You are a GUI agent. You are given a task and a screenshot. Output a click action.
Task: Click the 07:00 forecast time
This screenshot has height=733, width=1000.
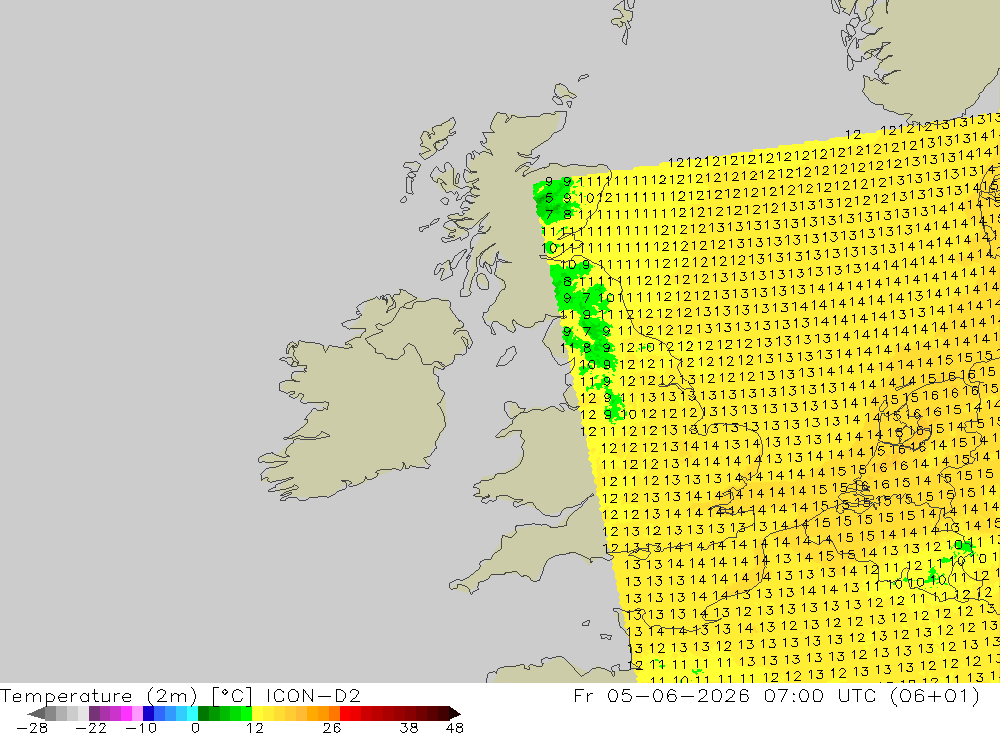click(793, 695)
